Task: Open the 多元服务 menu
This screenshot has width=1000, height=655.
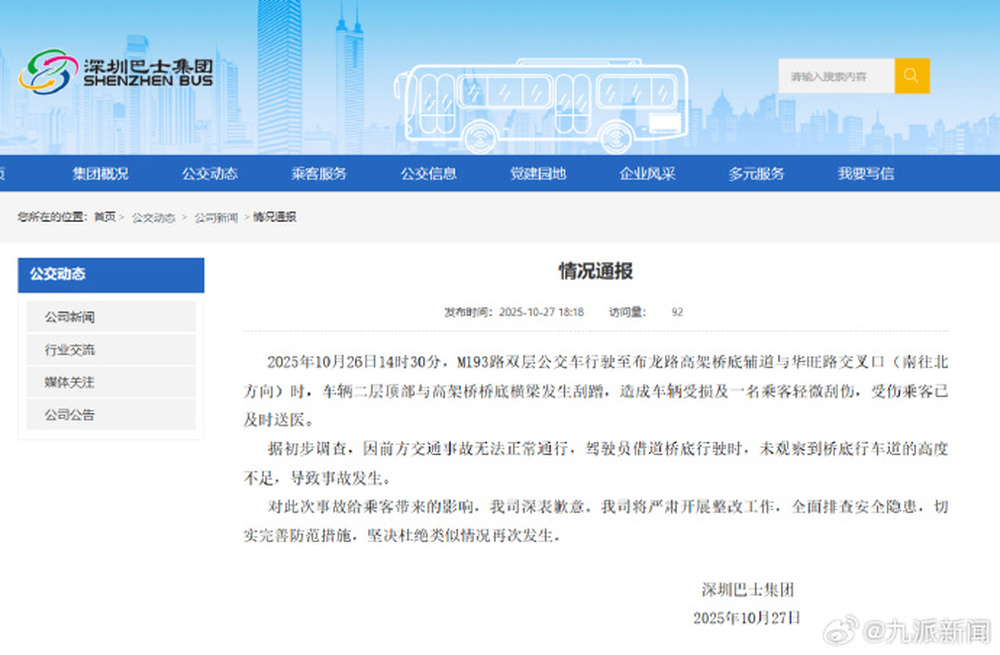Action: click(756, 173)
